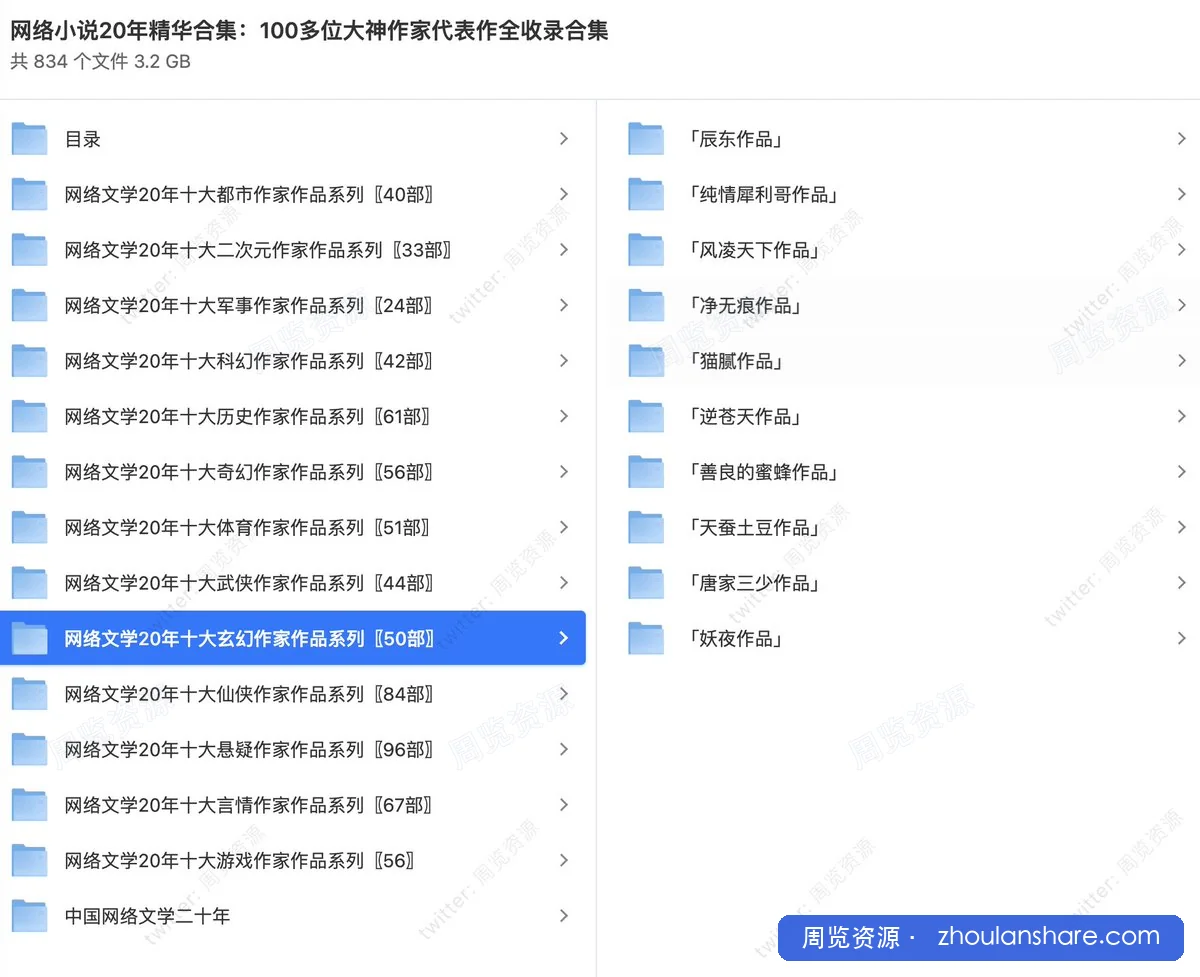The width and height of the screenshot is (1200, 977).
Task: Click the folder icon for 「猫腻作品」
Action: pos(646,361)
